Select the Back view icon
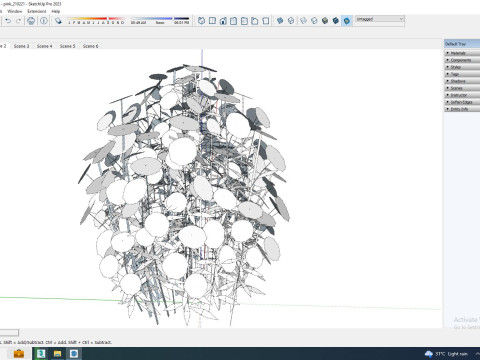This screenshot has height=360, width=480. click(x=244, y=21)
